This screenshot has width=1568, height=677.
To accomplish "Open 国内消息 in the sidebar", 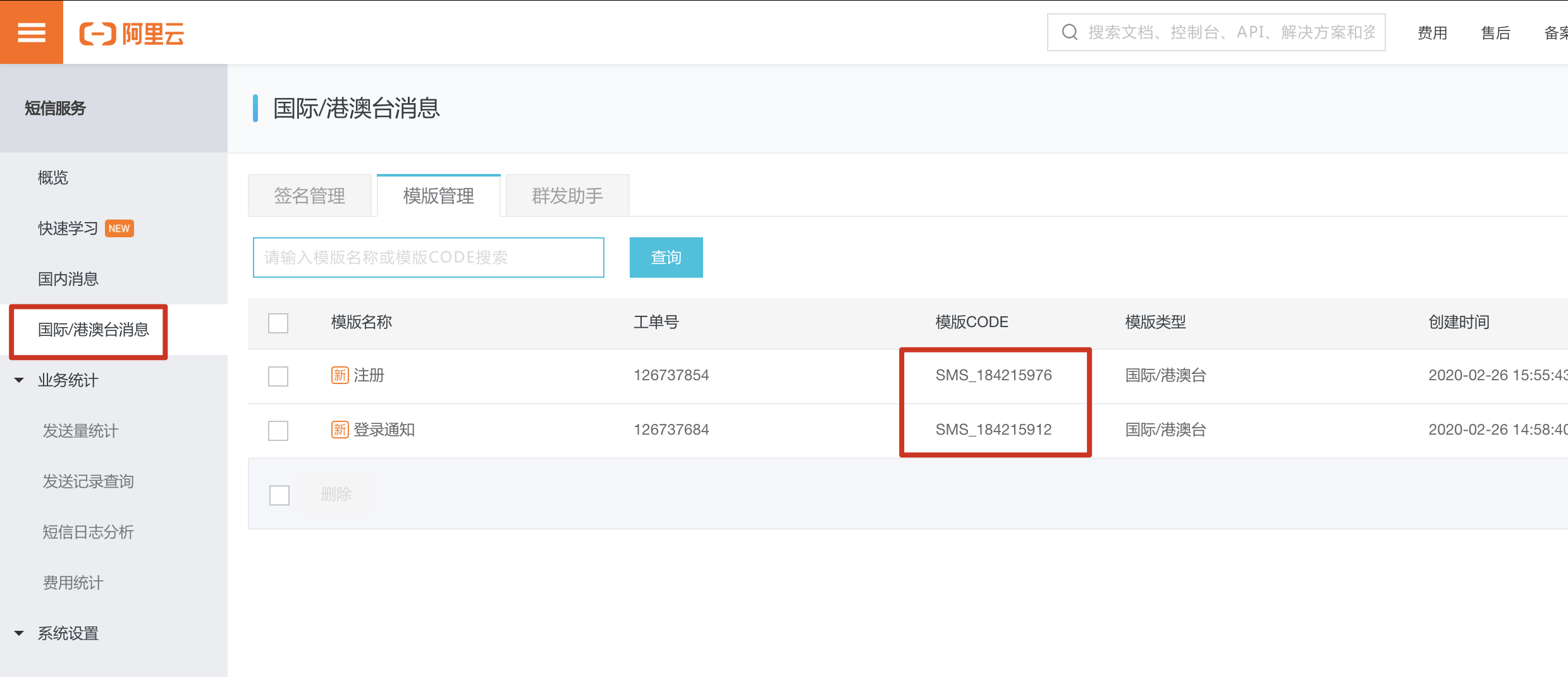I will point(68,279).
